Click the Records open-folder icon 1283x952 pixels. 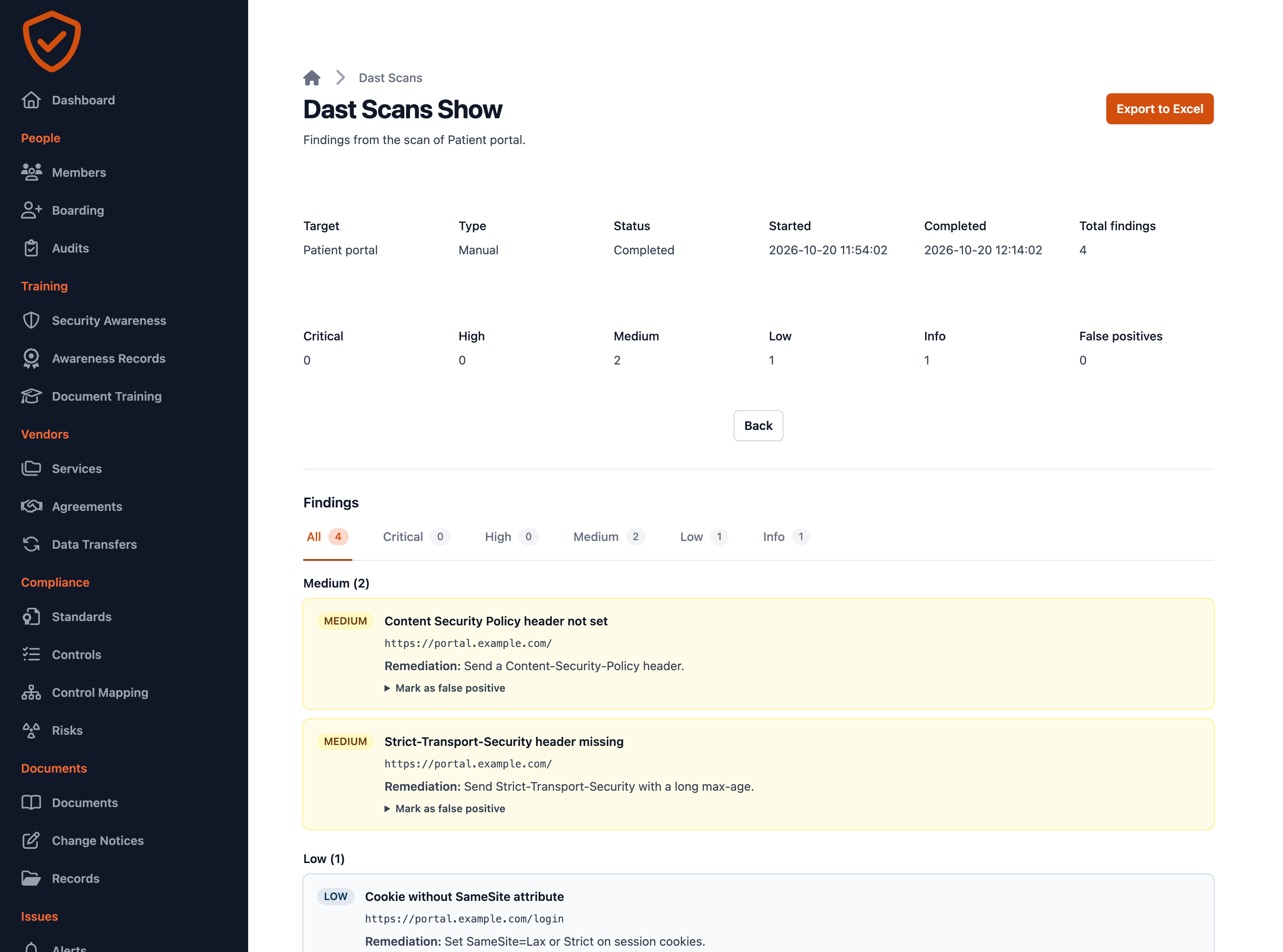click(x=31, y=878)
